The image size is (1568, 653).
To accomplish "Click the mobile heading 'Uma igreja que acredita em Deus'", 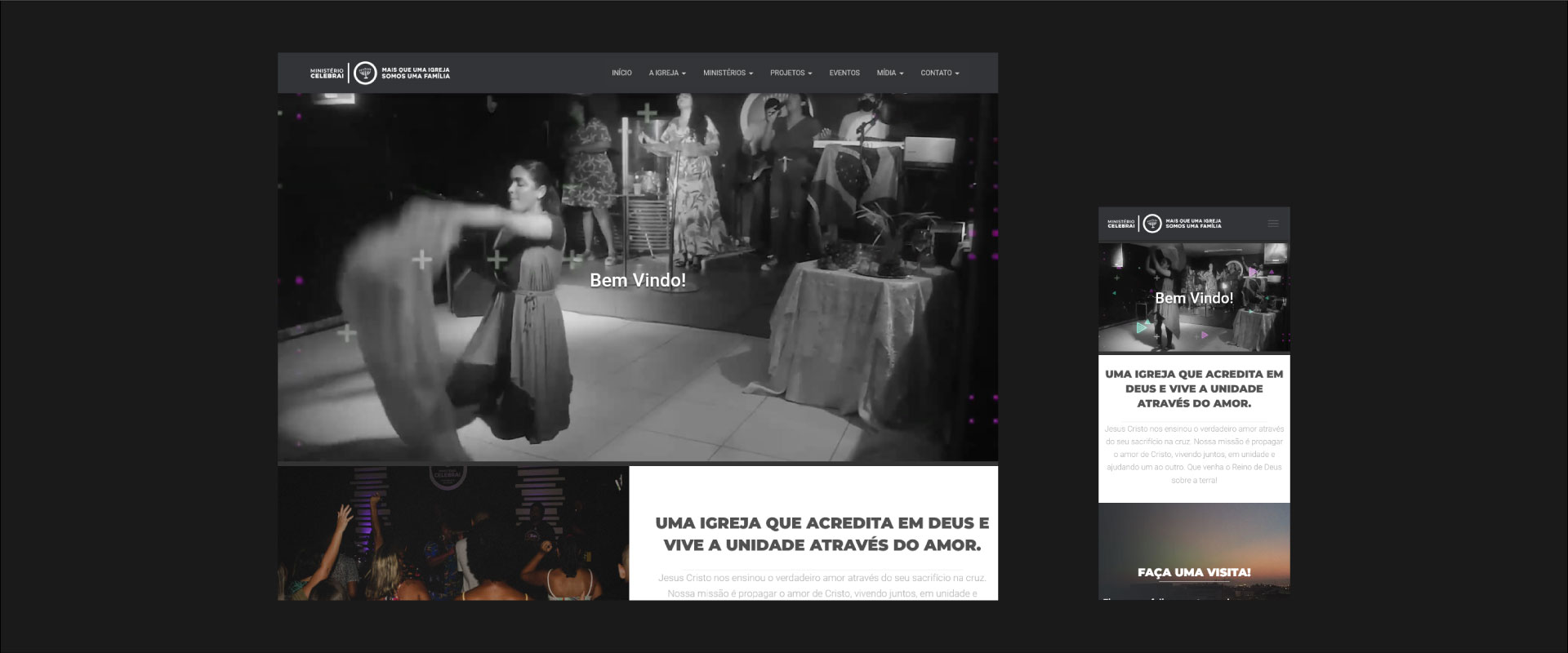I will coord(1194,389).
